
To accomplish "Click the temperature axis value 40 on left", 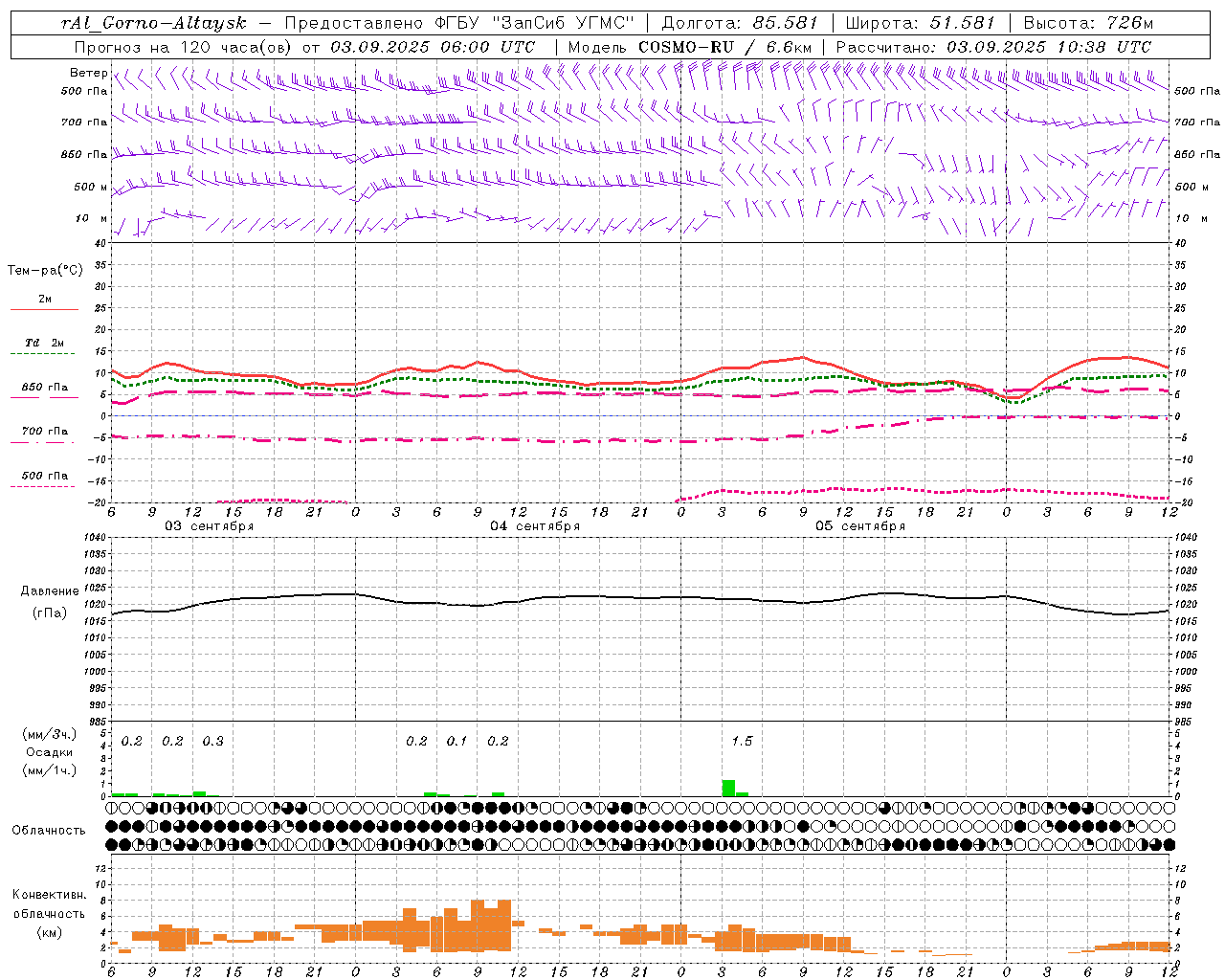I will (101, 243).
